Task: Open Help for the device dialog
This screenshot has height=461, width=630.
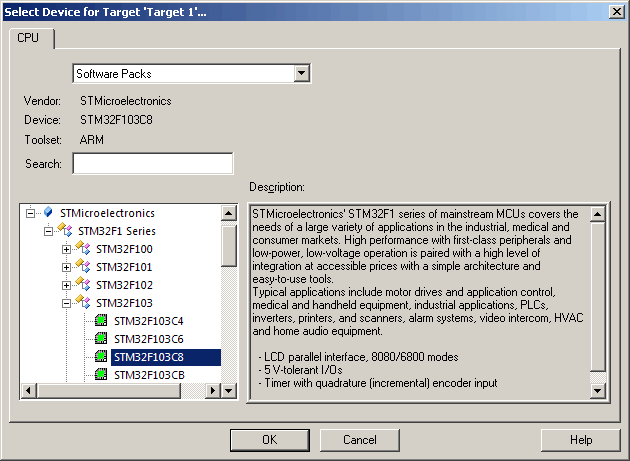Action: click(x=580, y=440)
